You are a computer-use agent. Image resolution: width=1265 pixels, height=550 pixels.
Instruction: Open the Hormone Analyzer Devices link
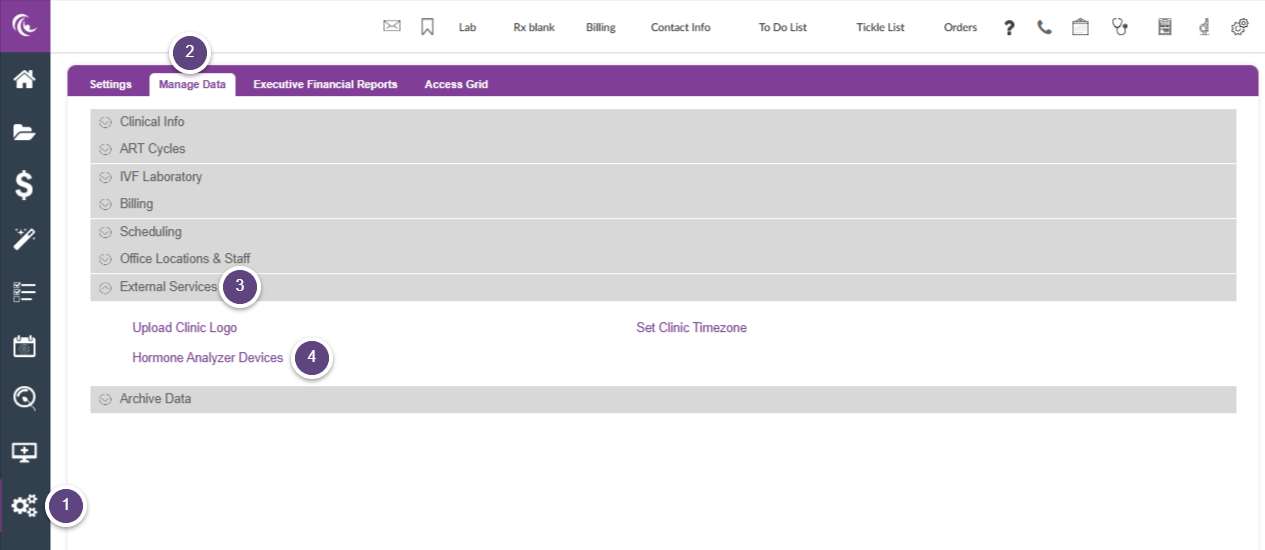208,358
